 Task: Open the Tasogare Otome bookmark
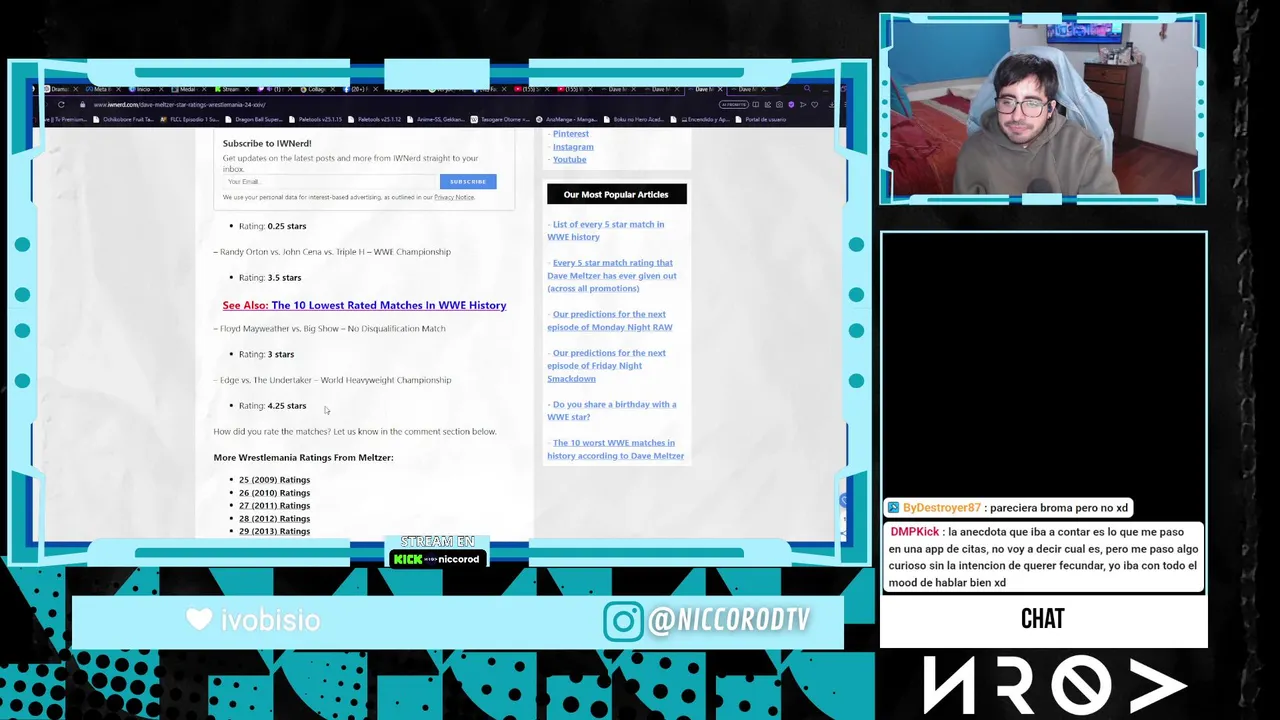[x=500, y=119]
